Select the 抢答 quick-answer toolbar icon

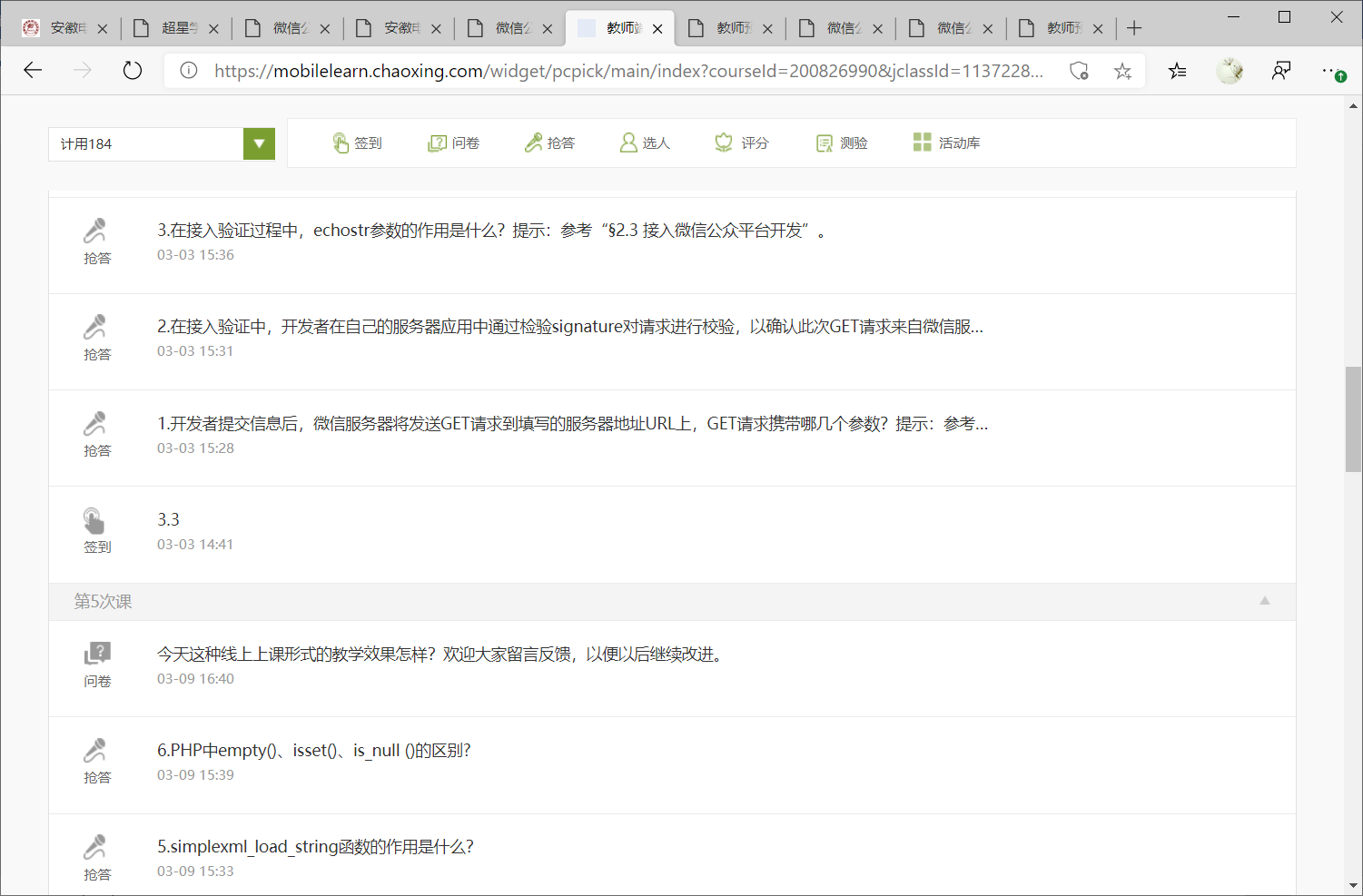[549, 143]
